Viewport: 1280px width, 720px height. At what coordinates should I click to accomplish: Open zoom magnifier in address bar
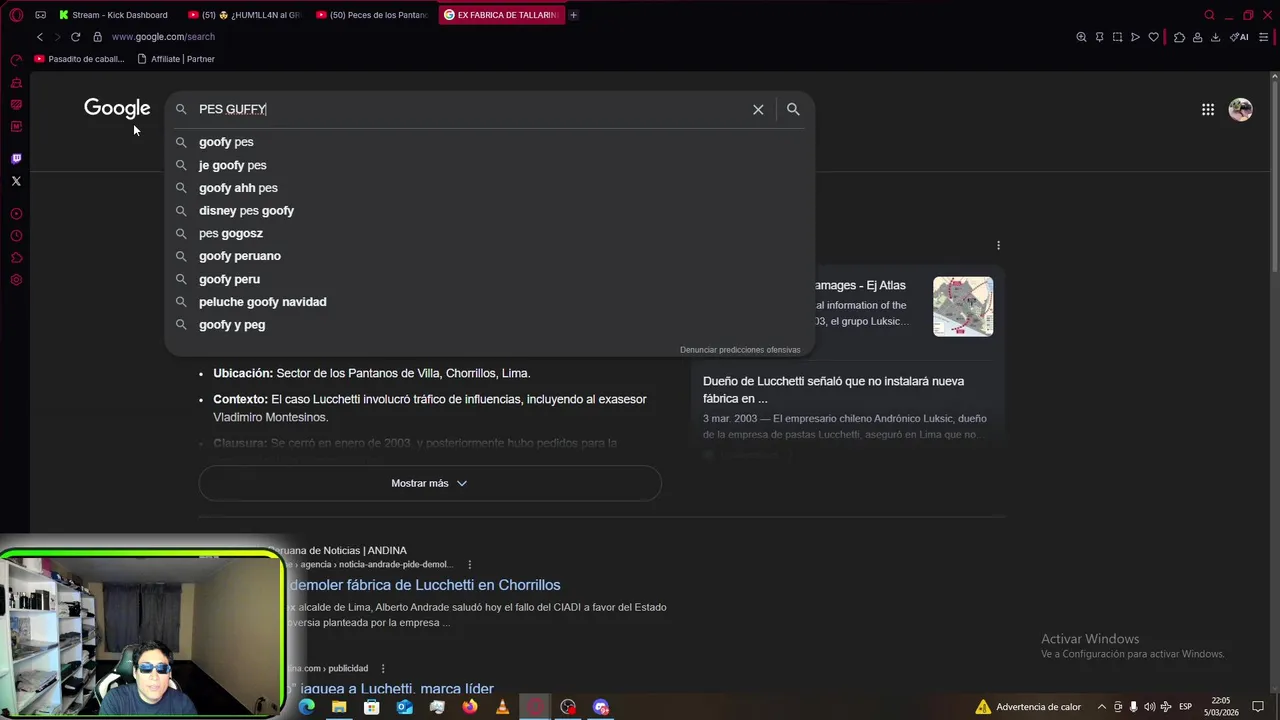[x=1081, y=37]
